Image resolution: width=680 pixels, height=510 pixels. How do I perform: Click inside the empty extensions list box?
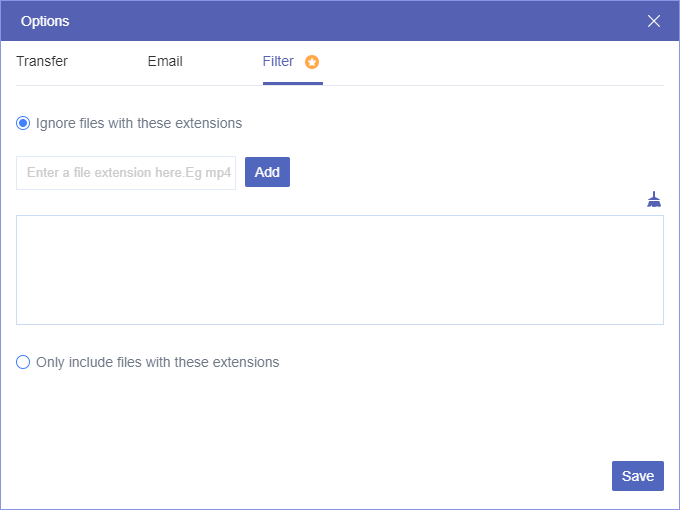click(x=340, y=270)
